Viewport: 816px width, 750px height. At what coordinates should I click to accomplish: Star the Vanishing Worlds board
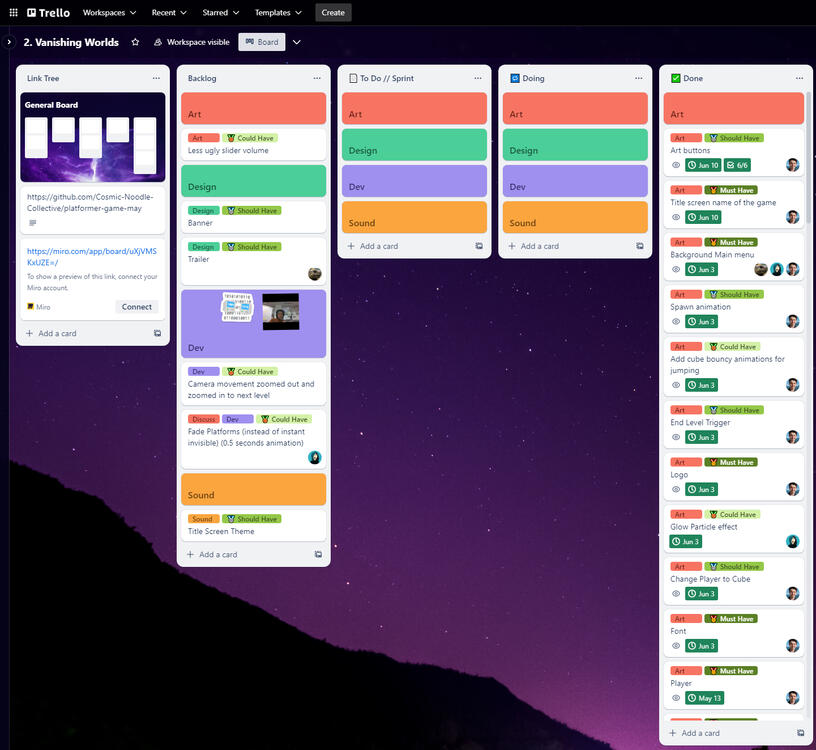coord(136,42)
